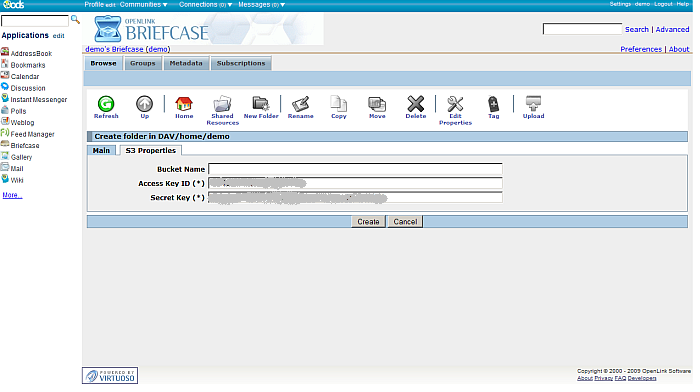Click the Create button

pos(368,222)
